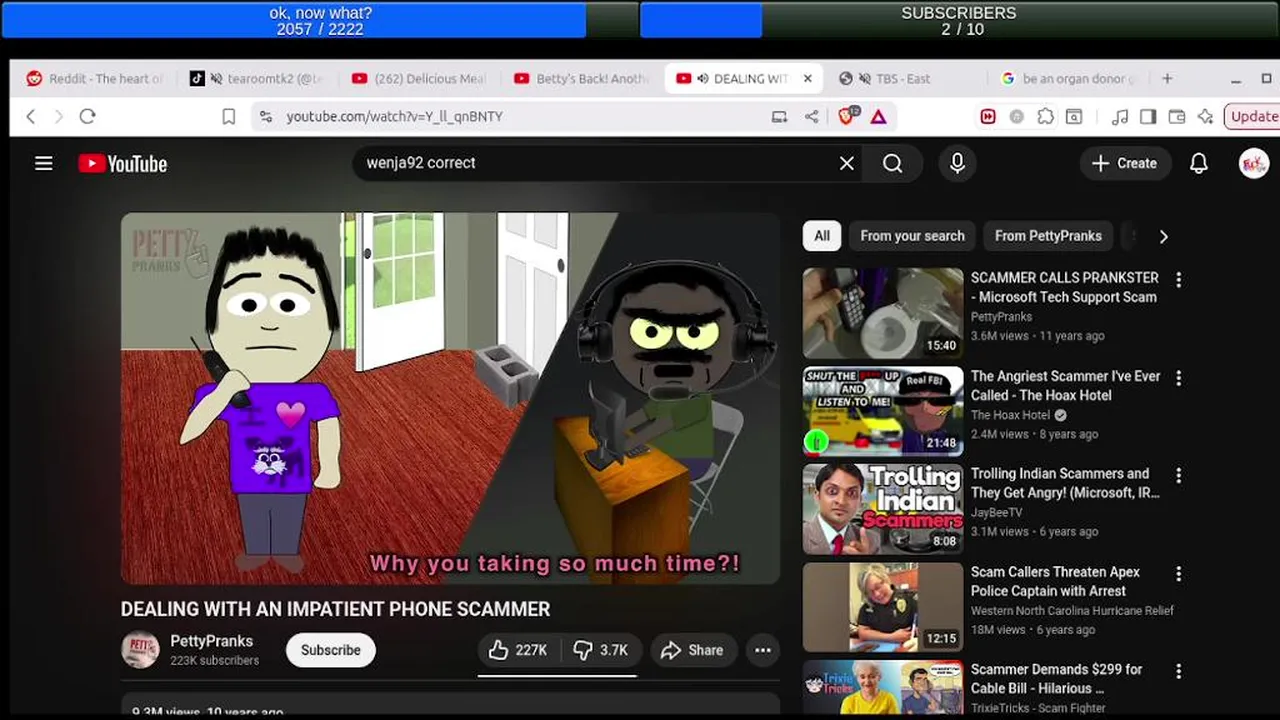Click the SUBSCRIBERS 2 / 10 progress bar
The image size is (1280, 720).
click(958, 21)
